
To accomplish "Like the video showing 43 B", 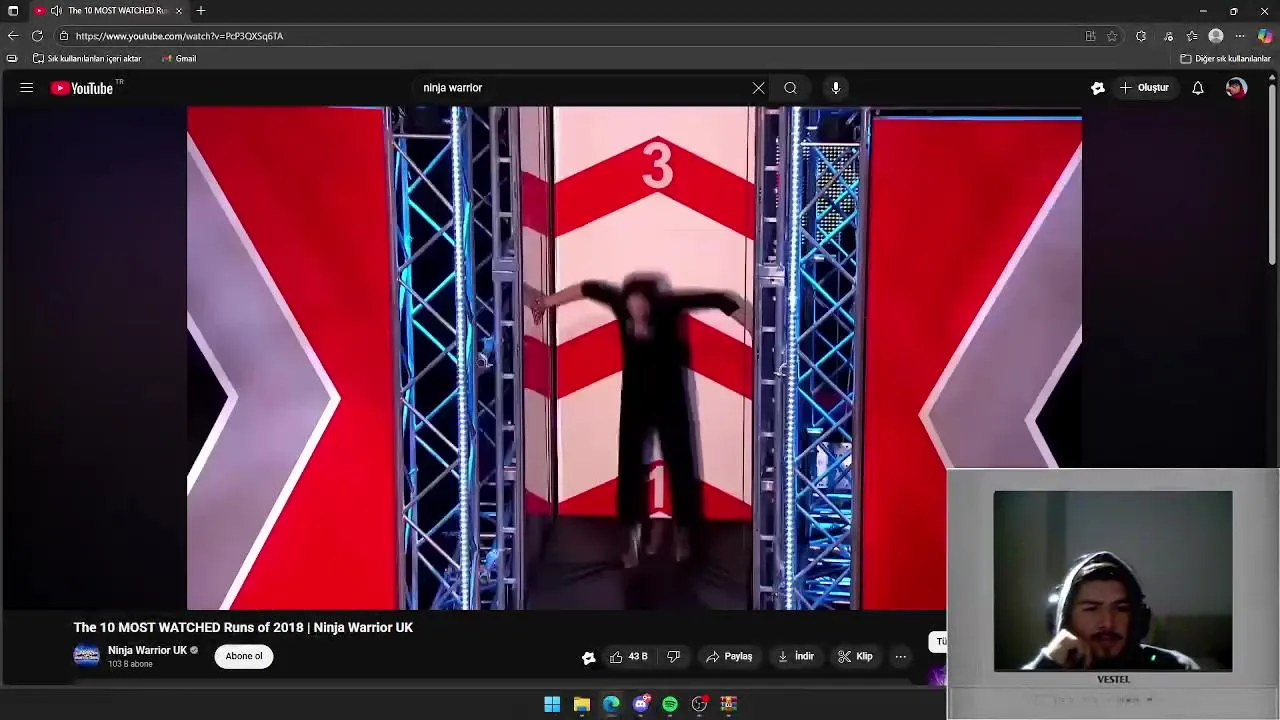I will coord(629,657).
